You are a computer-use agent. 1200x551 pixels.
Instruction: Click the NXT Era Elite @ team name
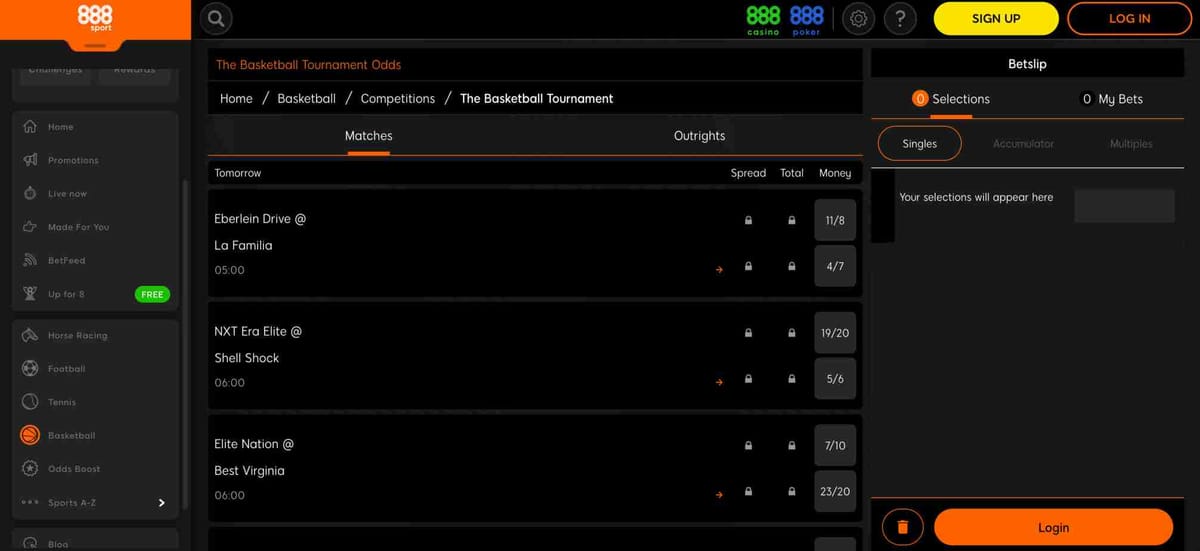[258, 331]
